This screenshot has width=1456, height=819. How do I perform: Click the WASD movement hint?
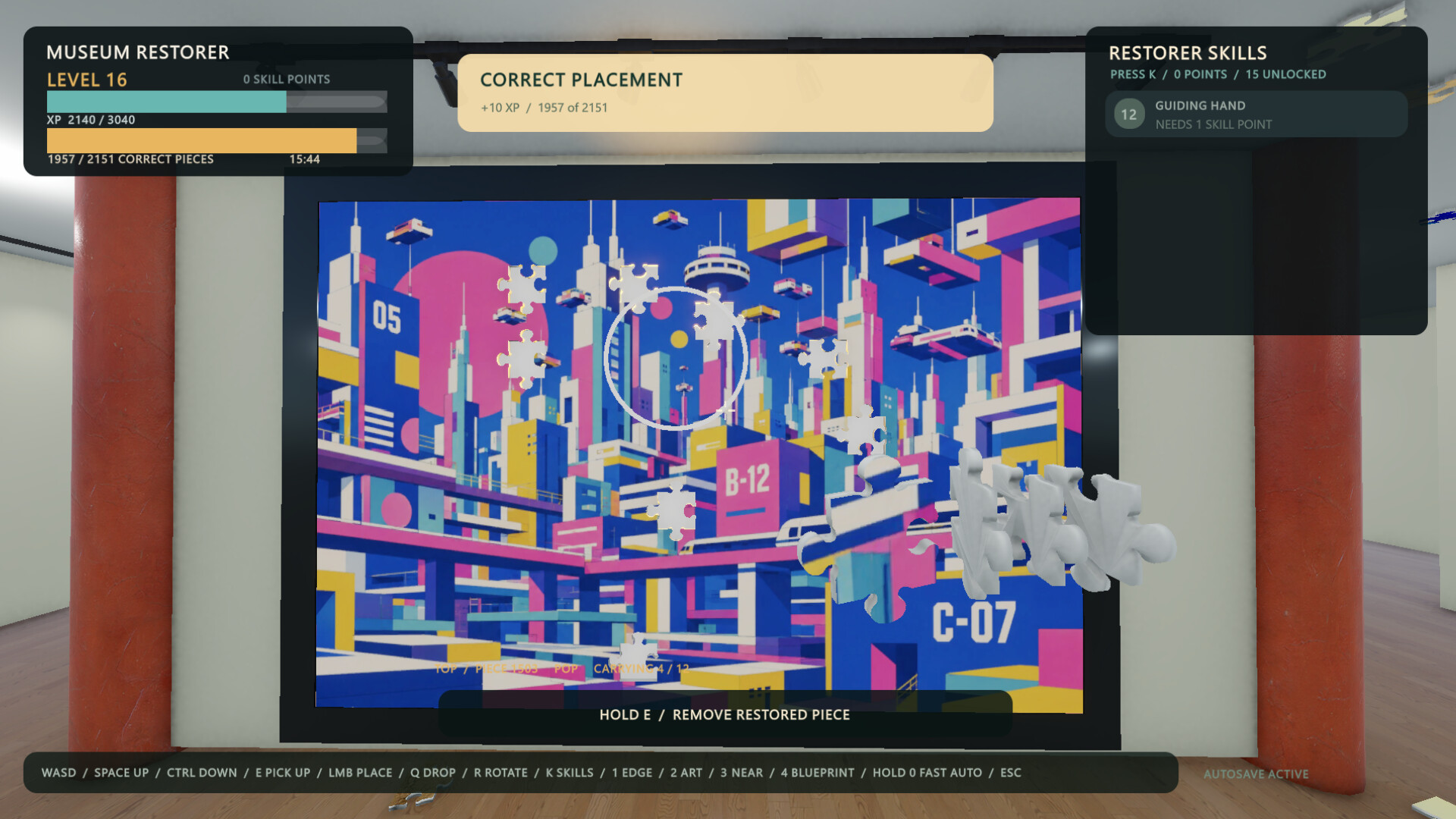tap(58, 773)
